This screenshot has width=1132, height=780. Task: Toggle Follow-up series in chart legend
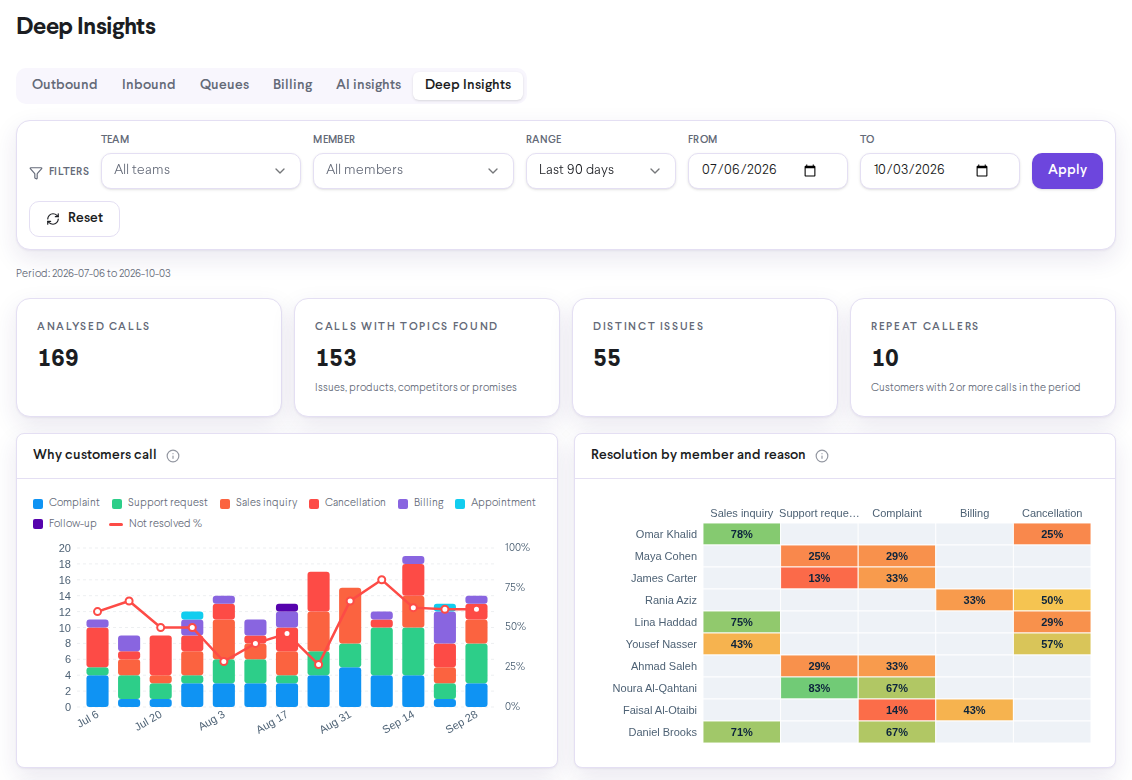coord(65,524)
